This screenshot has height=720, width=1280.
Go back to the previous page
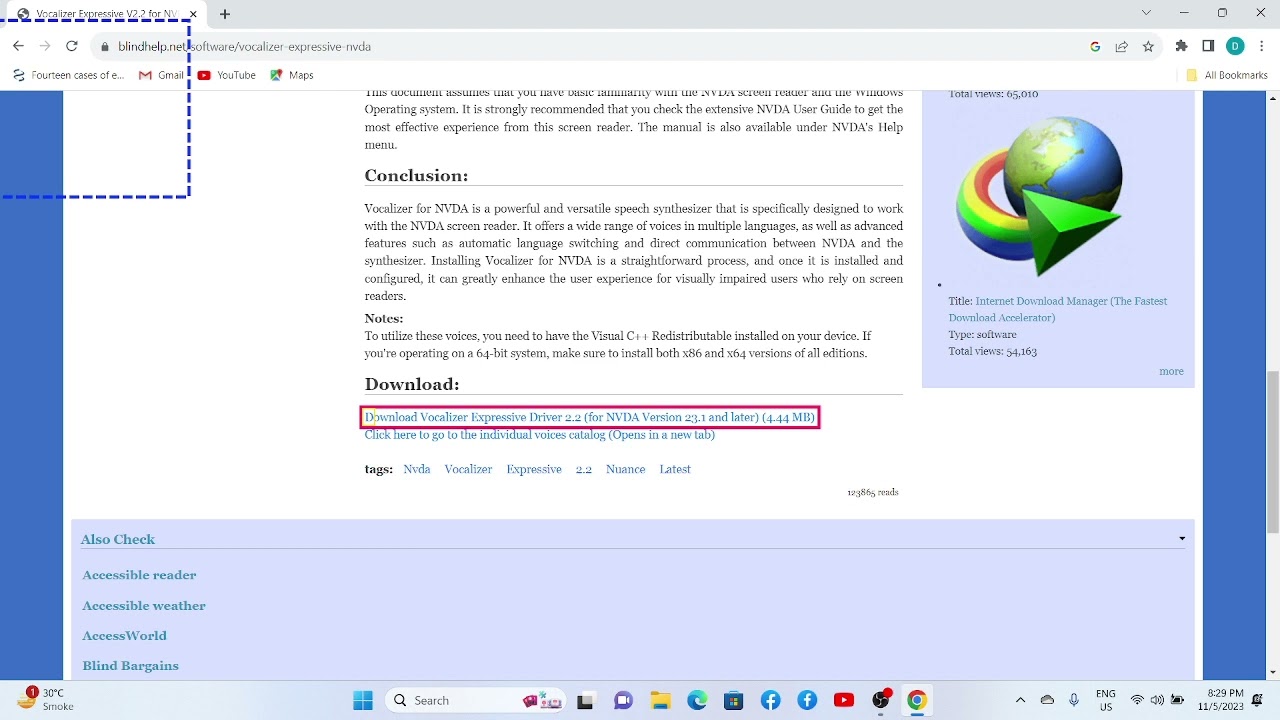pyautogui.click(x=18, y=46)
